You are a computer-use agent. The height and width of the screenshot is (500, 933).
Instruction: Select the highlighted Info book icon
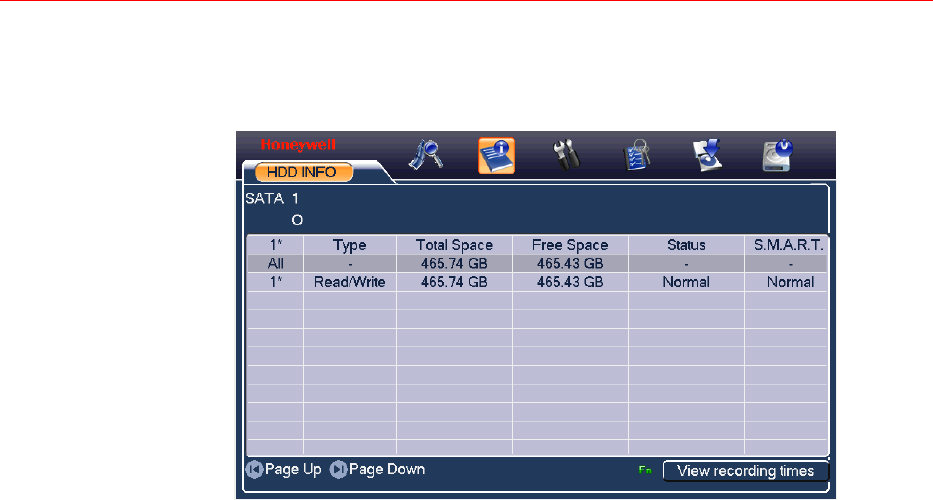(x=496, y=156)
